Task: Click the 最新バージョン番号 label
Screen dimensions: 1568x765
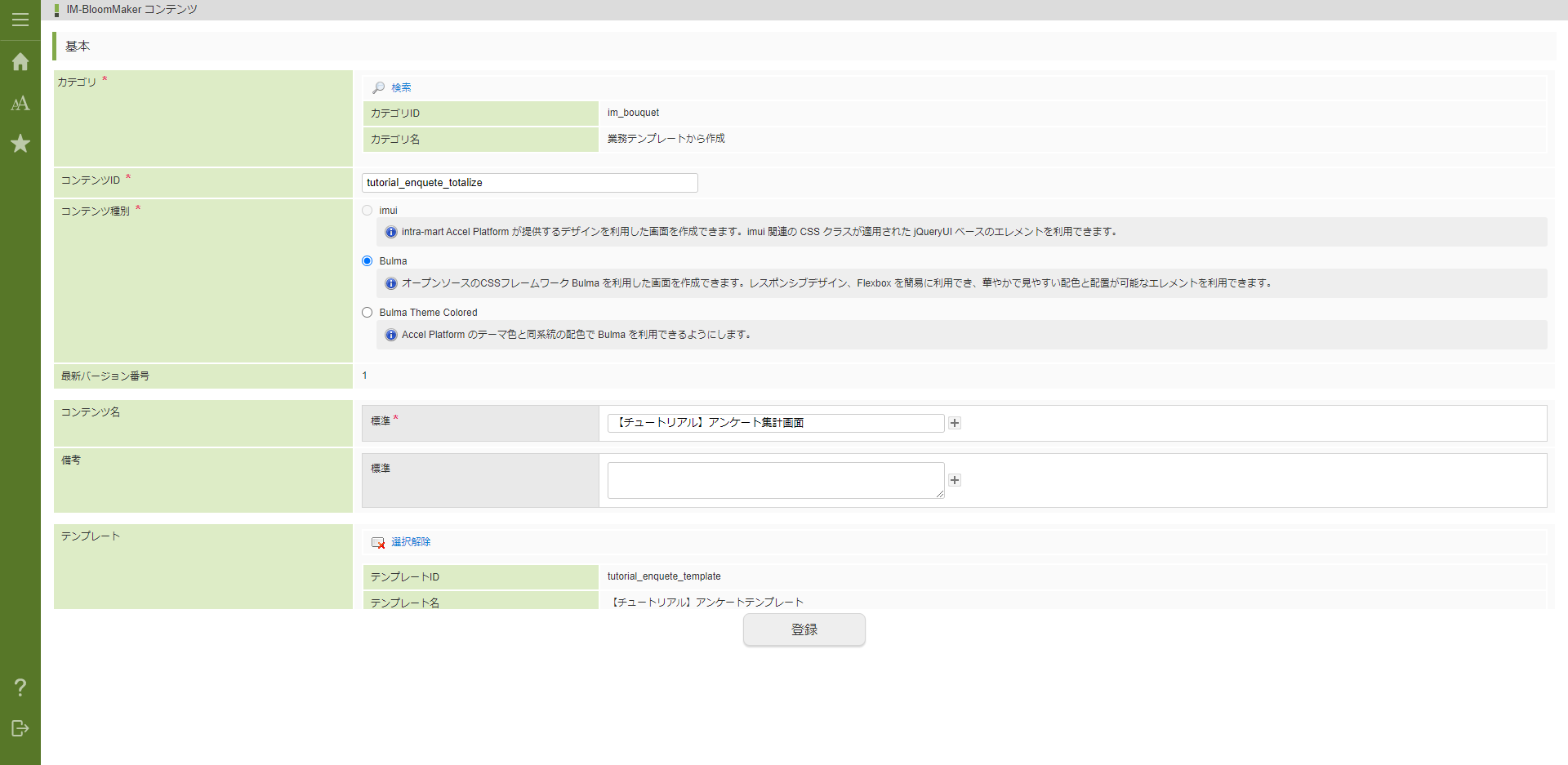Action: pyautogui.click(x=105, y=376)
